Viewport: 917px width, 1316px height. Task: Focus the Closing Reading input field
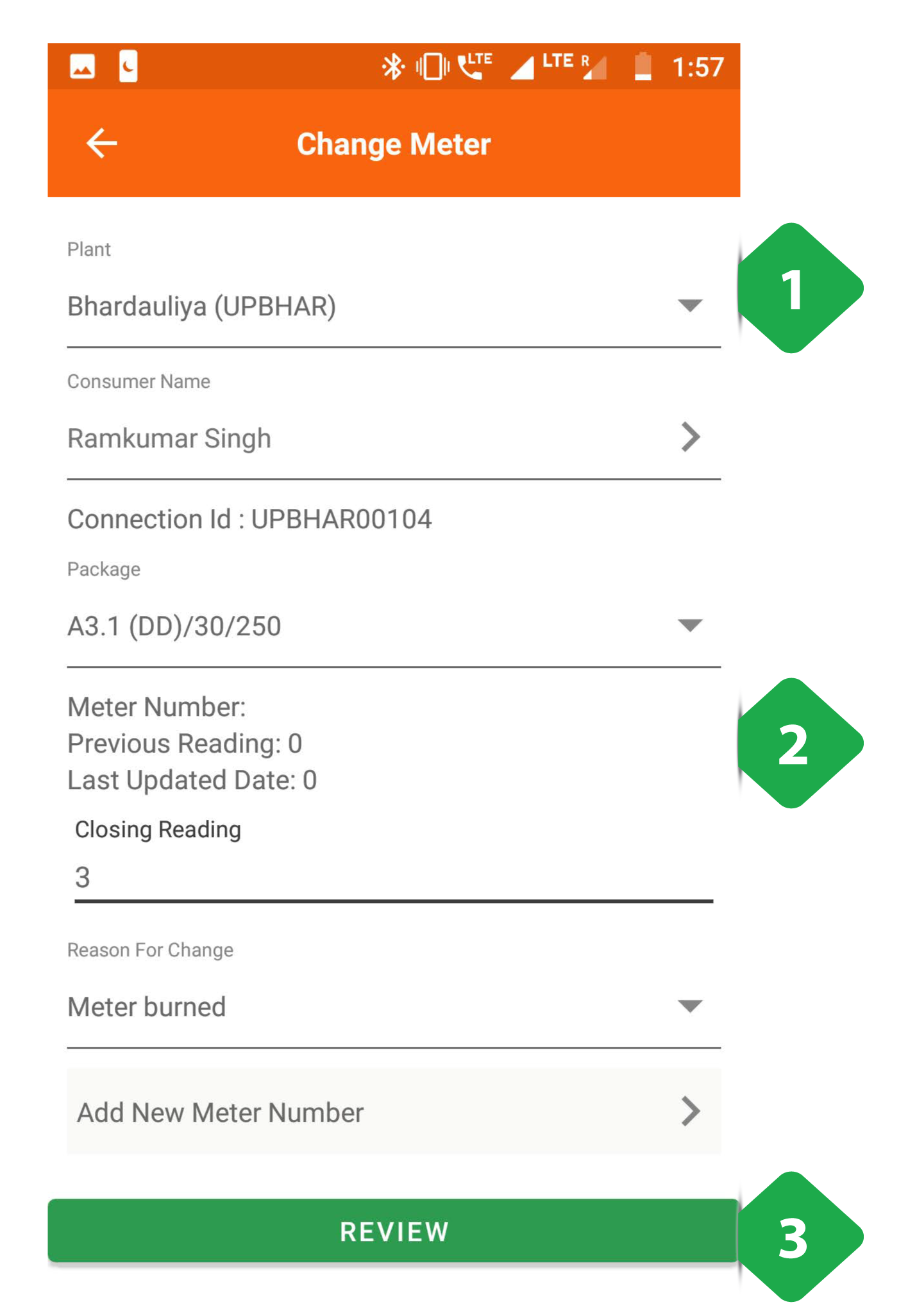394,878
